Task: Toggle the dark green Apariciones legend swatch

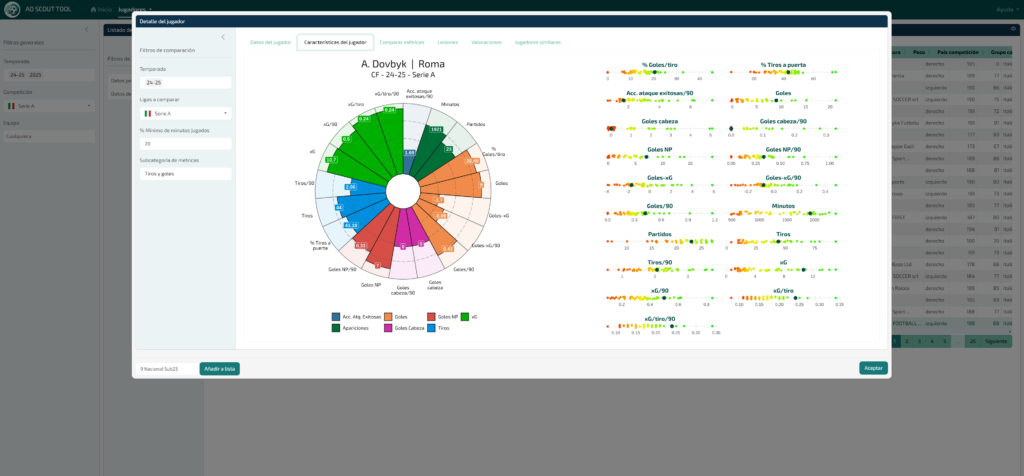Action: (x=336, y=328)
